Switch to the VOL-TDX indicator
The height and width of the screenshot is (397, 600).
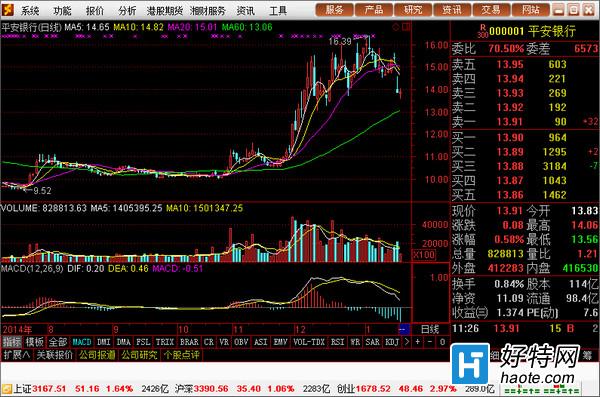[x=309, y=342]
